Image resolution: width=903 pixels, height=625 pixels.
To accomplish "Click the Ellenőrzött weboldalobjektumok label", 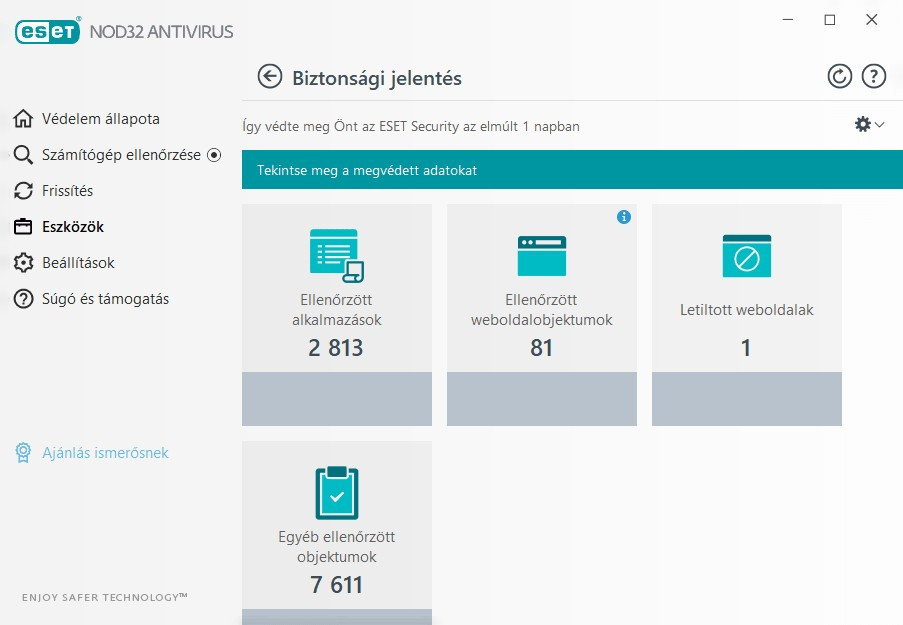I will click(x=541, y=310).
